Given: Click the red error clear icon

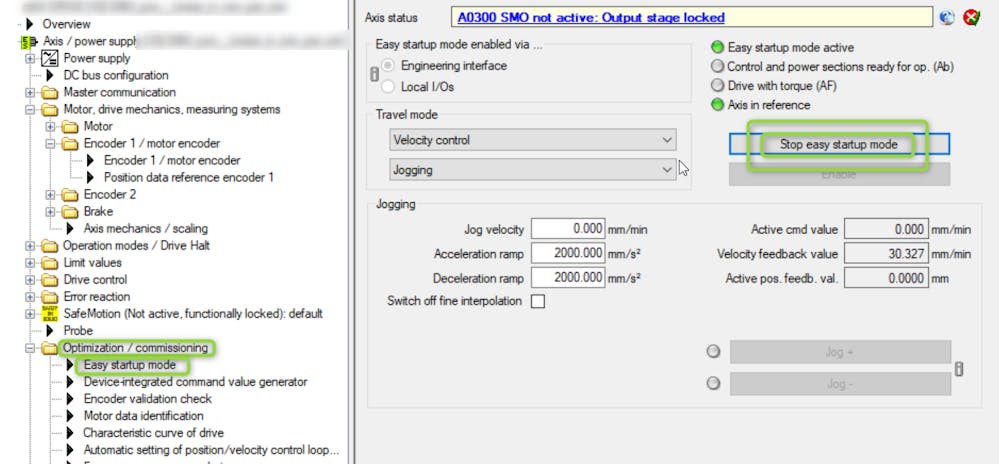Looking at the screenshot, I should pos(970,18).
